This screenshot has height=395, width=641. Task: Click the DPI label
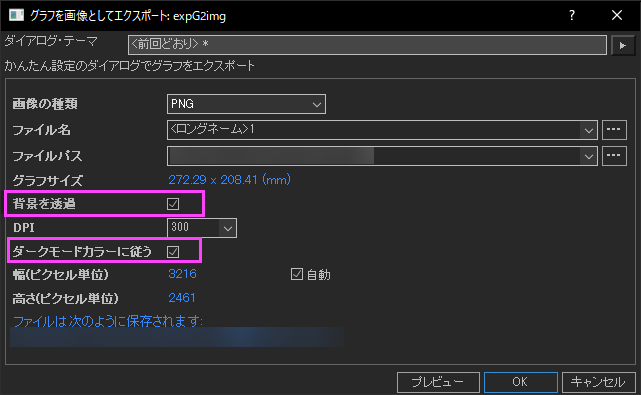[x=24, y=228]
